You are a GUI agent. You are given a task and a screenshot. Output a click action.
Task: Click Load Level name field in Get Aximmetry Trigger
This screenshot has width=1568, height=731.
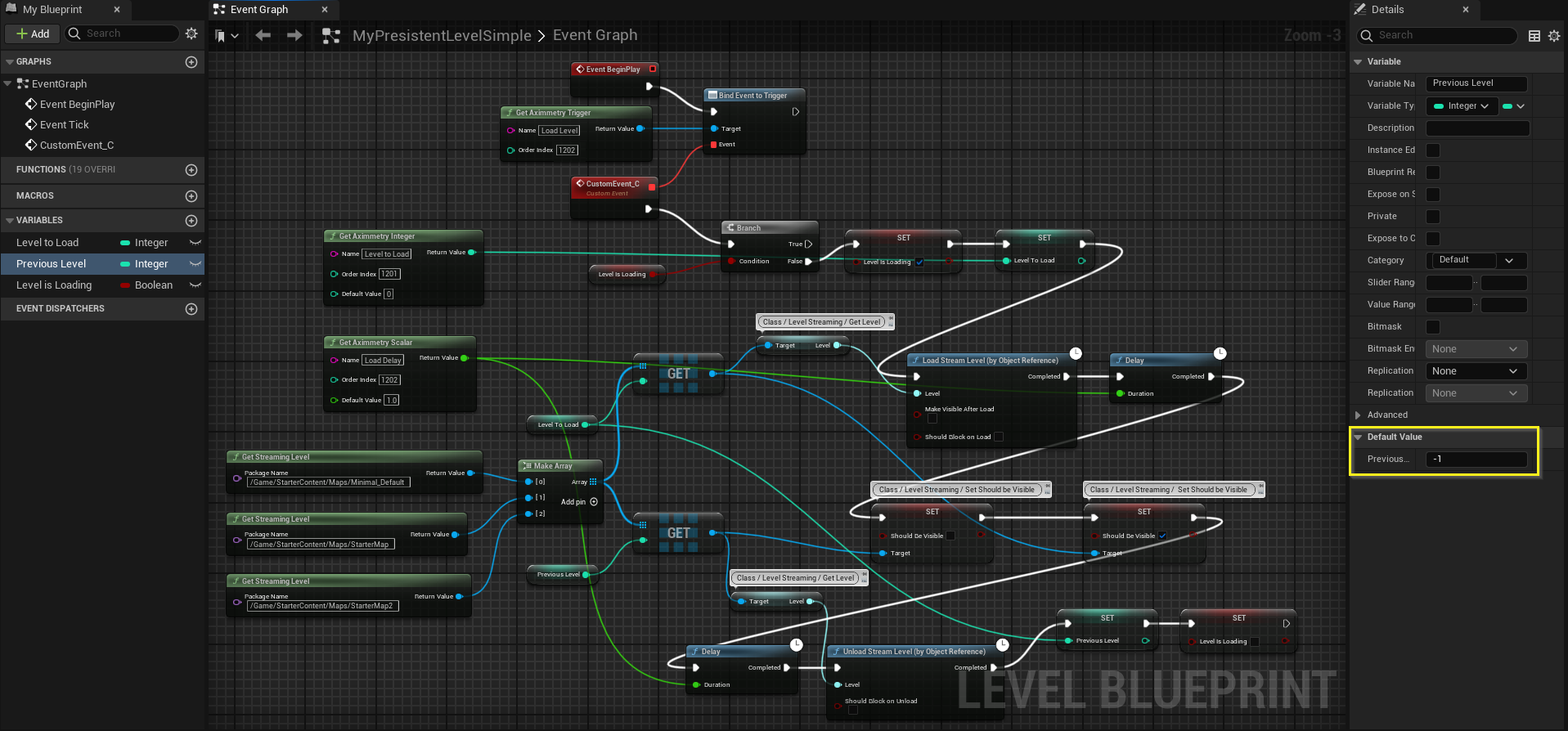click(x=559, y=131)
